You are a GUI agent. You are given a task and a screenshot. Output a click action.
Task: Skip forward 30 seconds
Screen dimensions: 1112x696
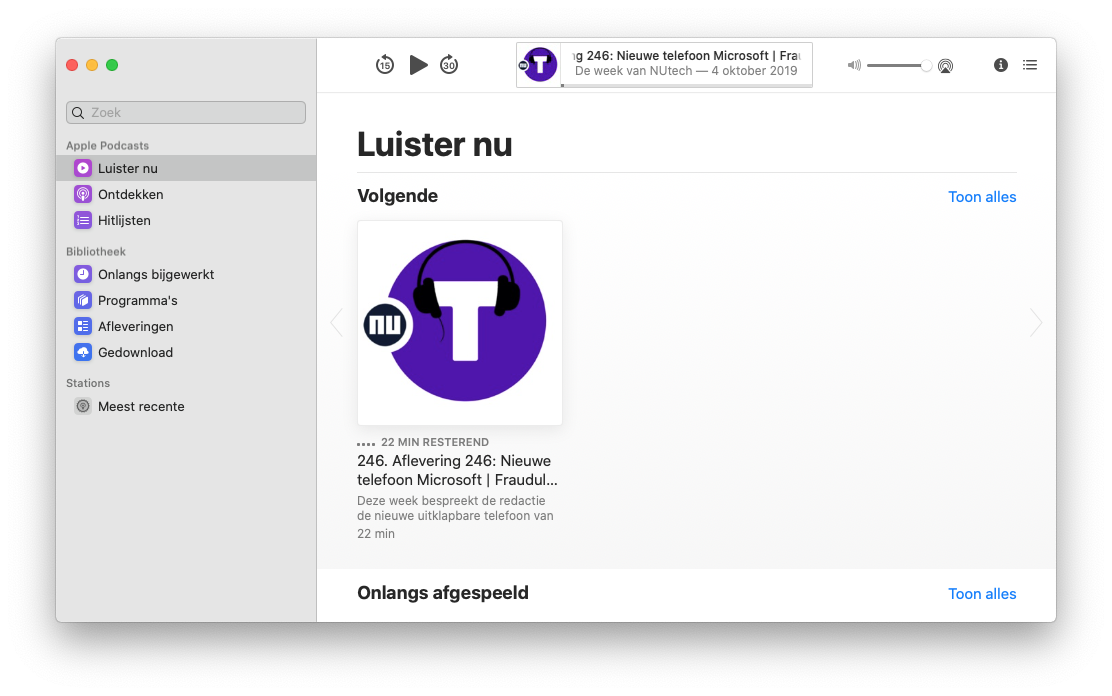449,65
